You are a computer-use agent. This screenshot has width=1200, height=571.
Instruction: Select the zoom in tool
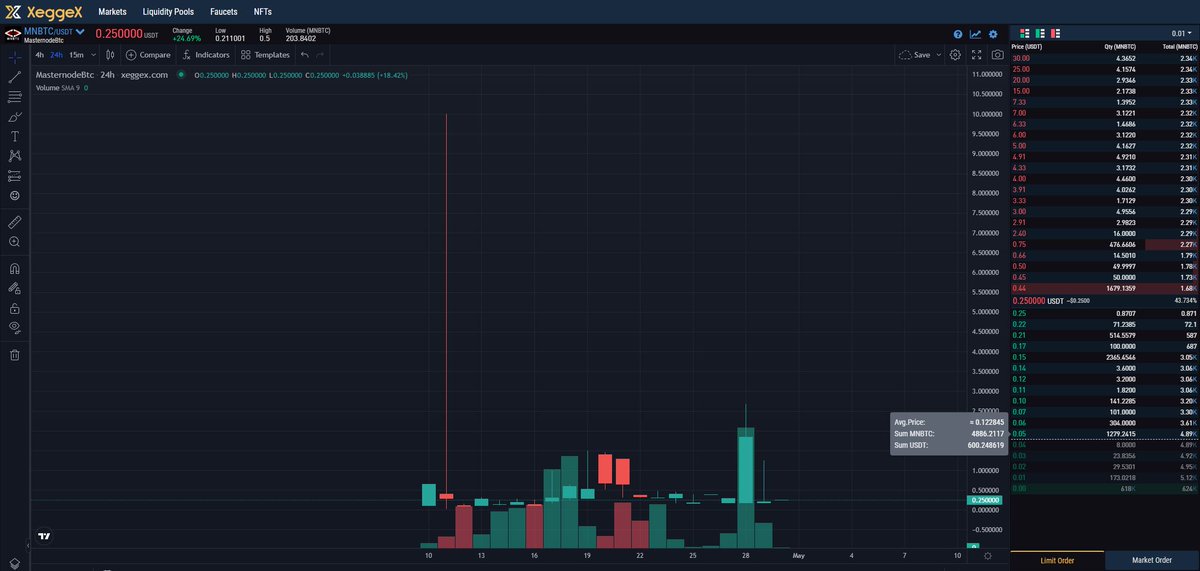[x=14, y=241]
